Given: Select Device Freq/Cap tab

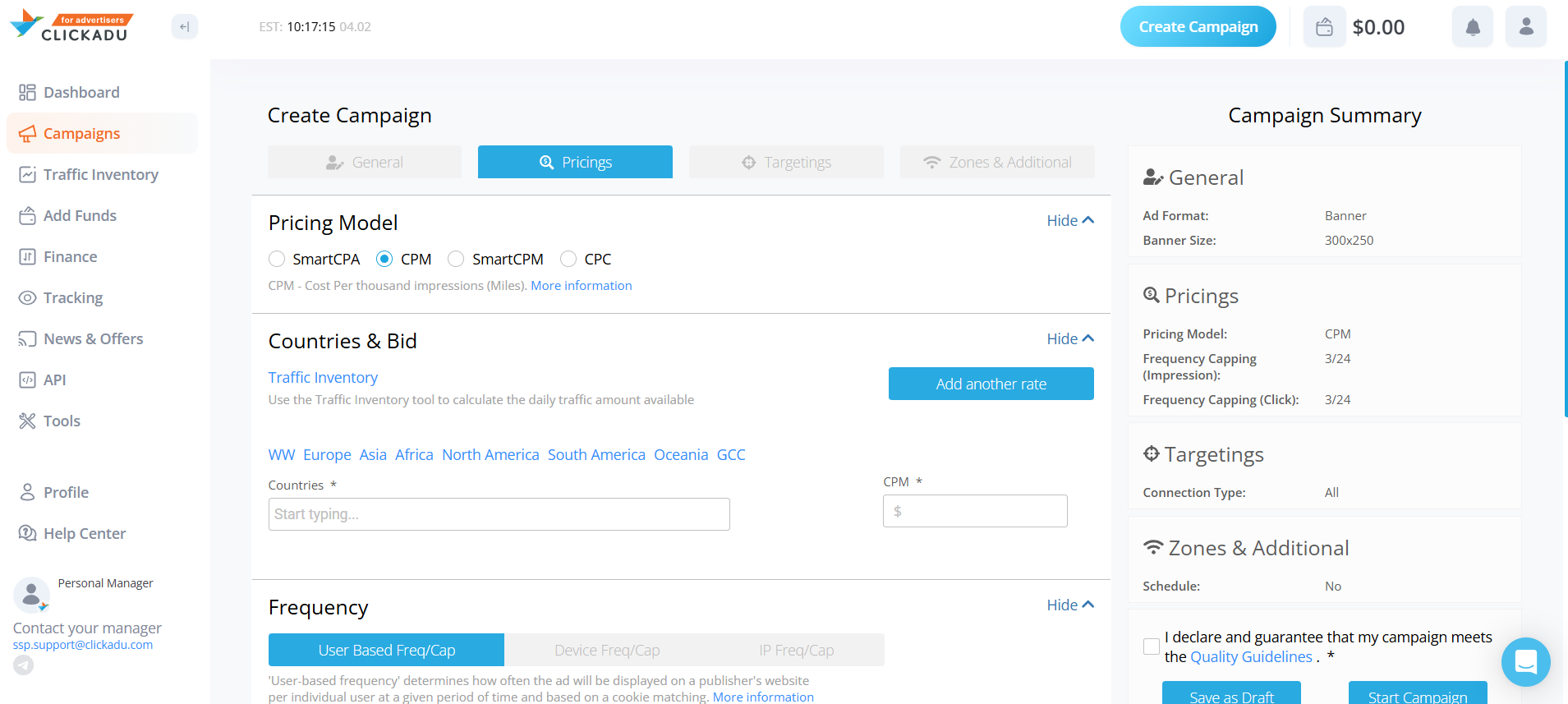Looking at the screenshot, I should pos(607,650).
